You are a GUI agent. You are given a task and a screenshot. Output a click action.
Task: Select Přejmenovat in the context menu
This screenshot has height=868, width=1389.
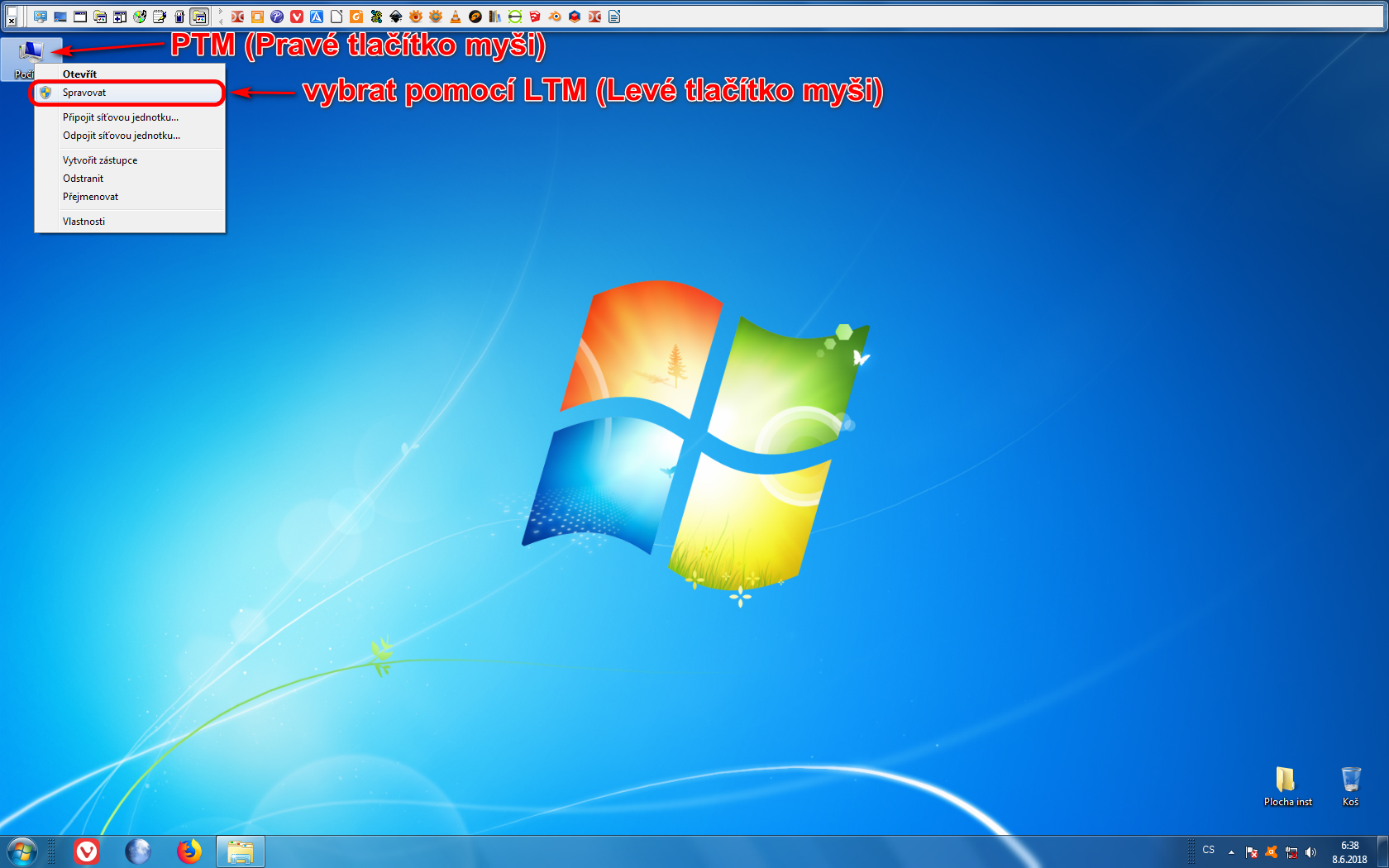tap(130, 197)
